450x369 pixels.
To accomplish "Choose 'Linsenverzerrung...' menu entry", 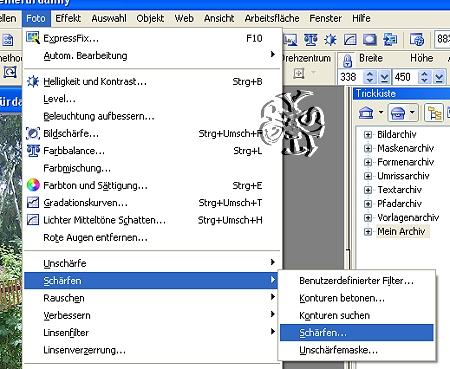I will click(x=152, y=350).
